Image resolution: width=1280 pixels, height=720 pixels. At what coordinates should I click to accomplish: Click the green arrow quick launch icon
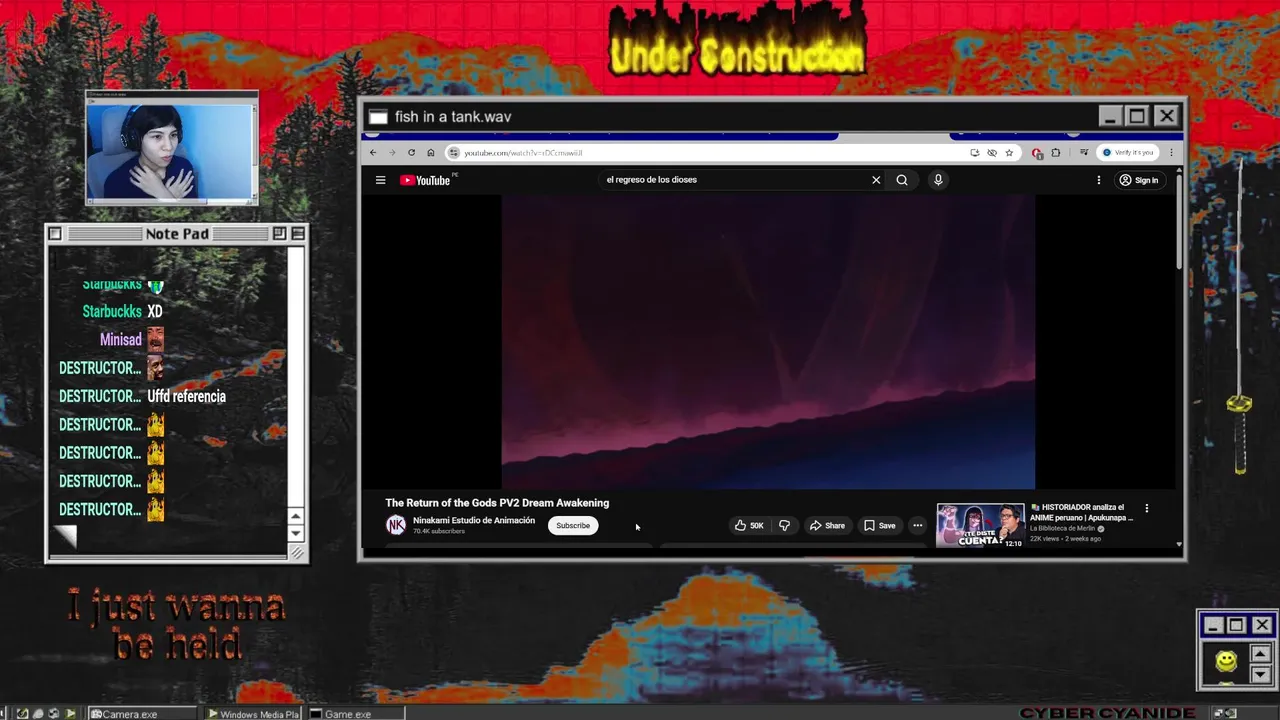[x=70, y=714]
